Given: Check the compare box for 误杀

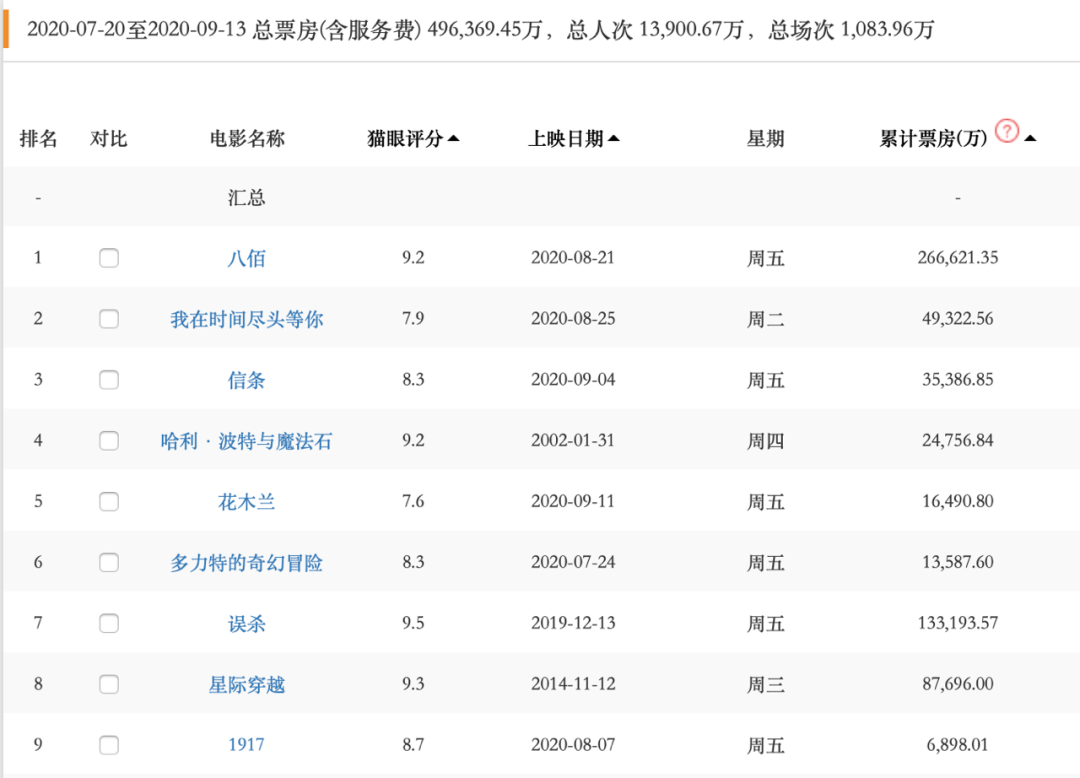Looking at the screenshot, I should point(109,623).
